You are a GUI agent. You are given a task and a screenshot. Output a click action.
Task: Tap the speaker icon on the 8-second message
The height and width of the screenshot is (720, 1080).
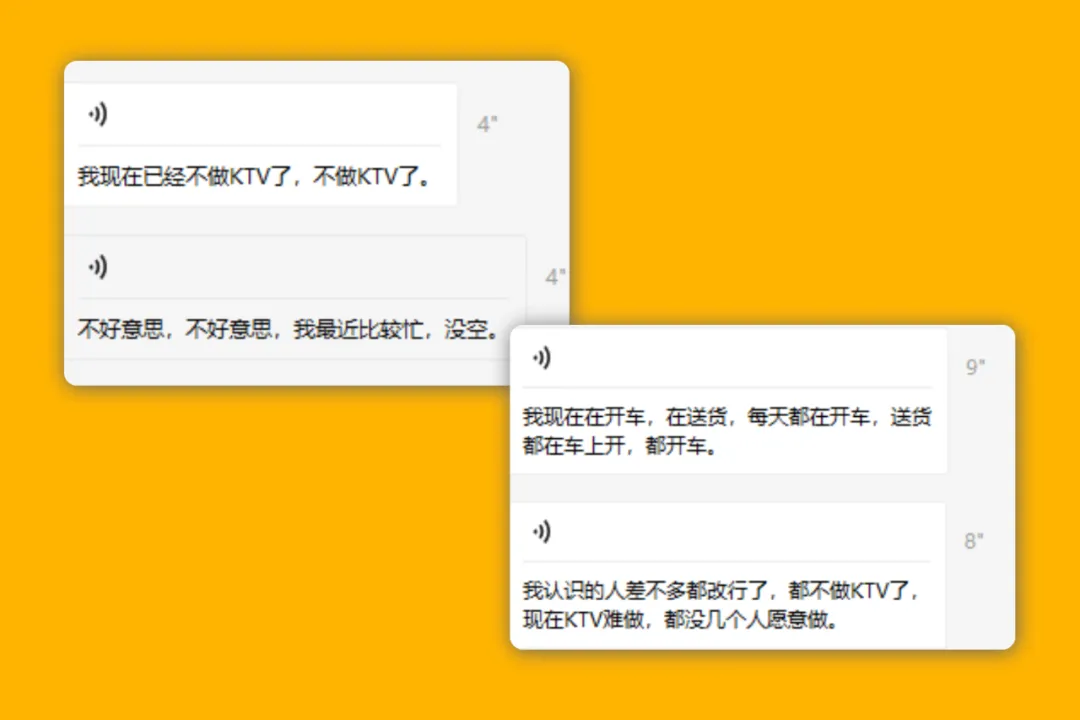541,531
